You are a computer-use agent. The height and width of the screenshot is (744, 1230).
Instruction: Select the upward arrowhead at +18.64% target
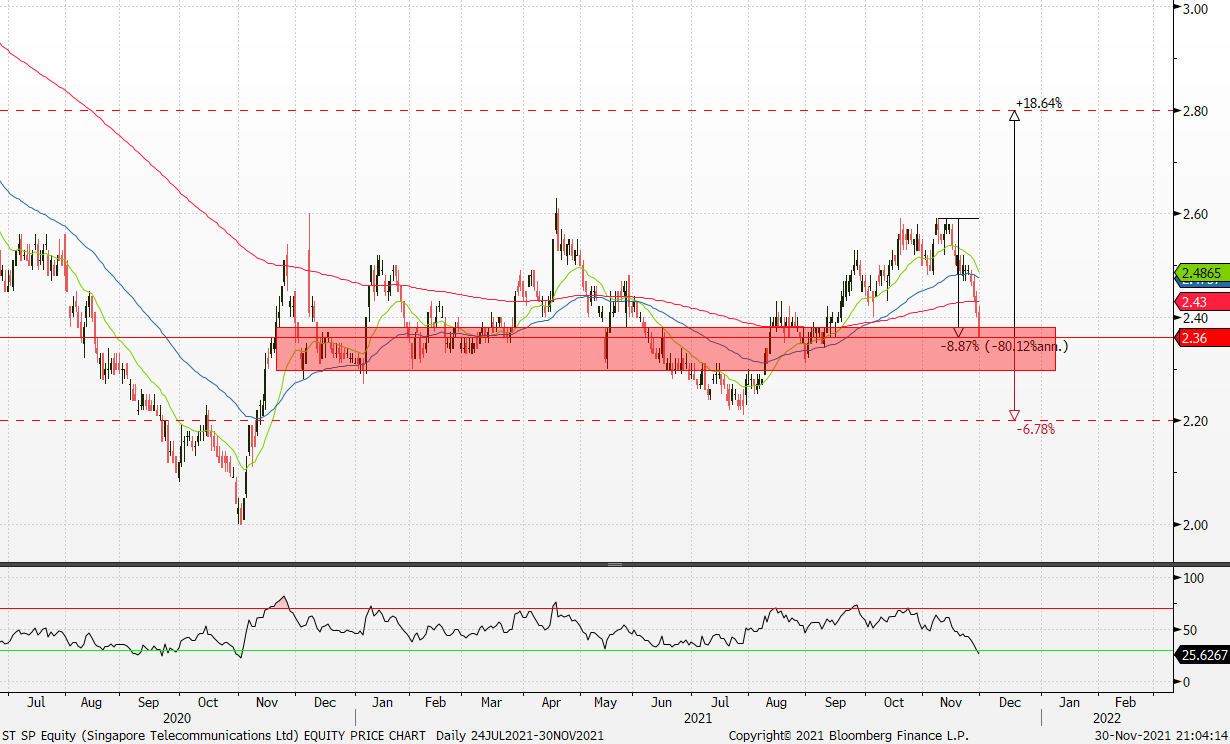coord(1014,116)
